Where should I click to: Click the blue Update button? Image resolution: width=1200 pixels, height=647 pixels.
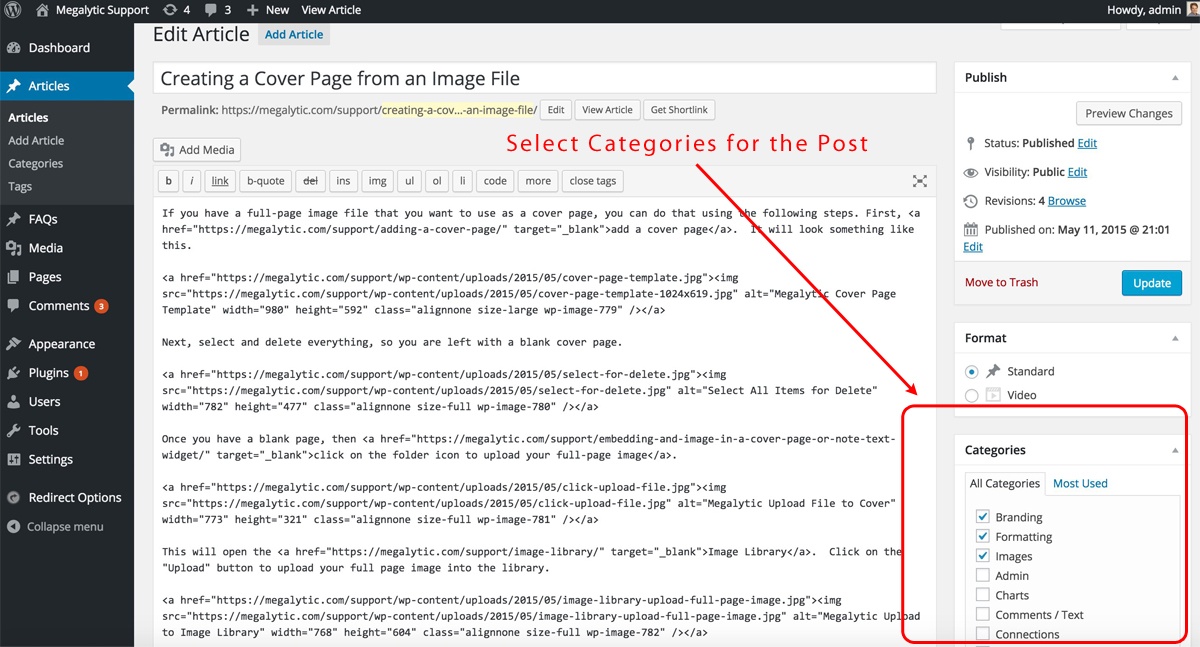pos(1151,283)
